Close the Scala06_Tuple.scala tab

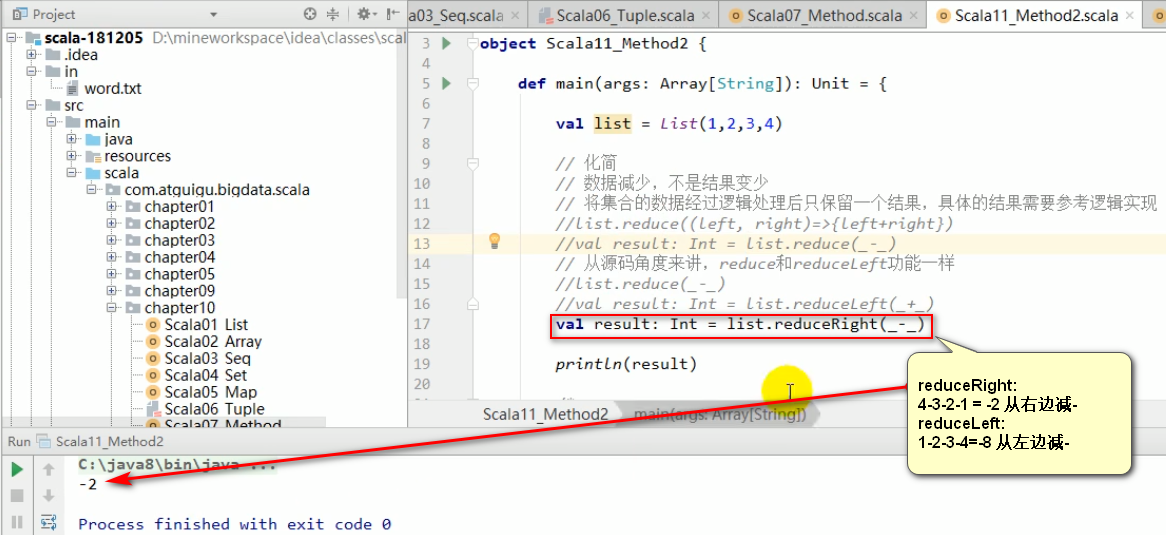pyautogui.click(x=705, y=16)
